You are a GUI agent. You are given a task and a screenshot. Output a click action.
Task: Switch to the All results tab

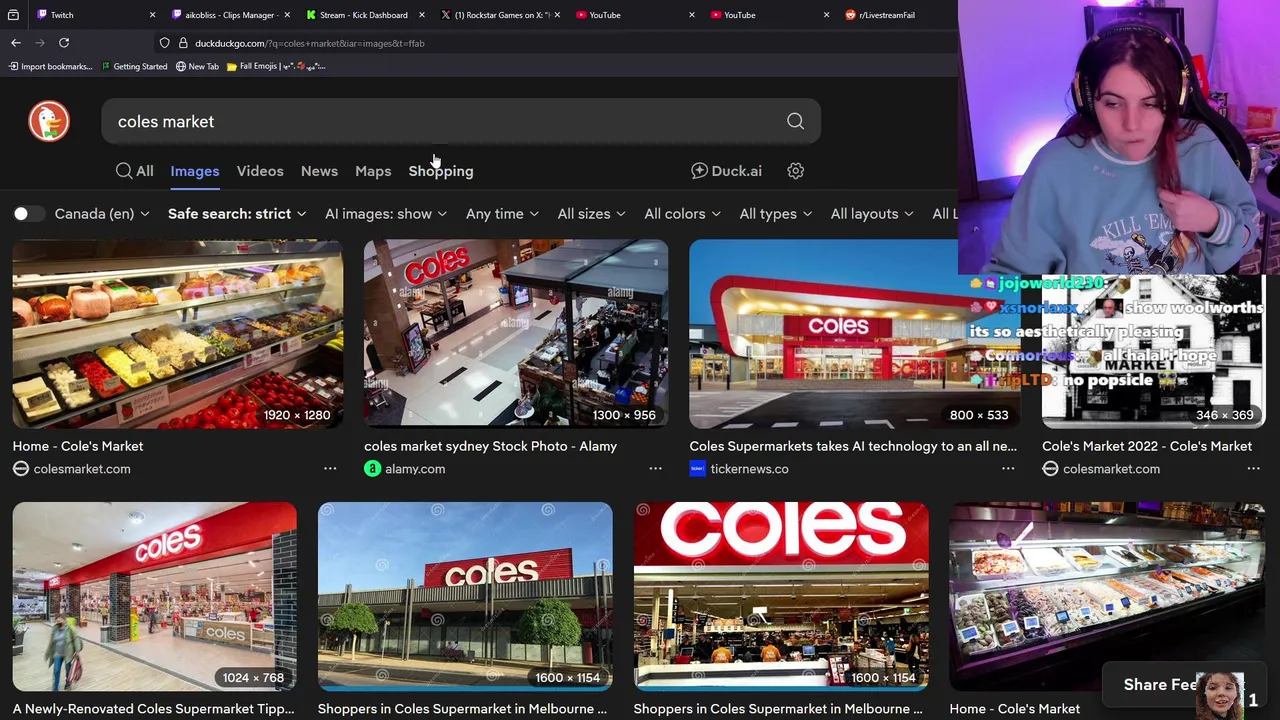tap(135, 171)
